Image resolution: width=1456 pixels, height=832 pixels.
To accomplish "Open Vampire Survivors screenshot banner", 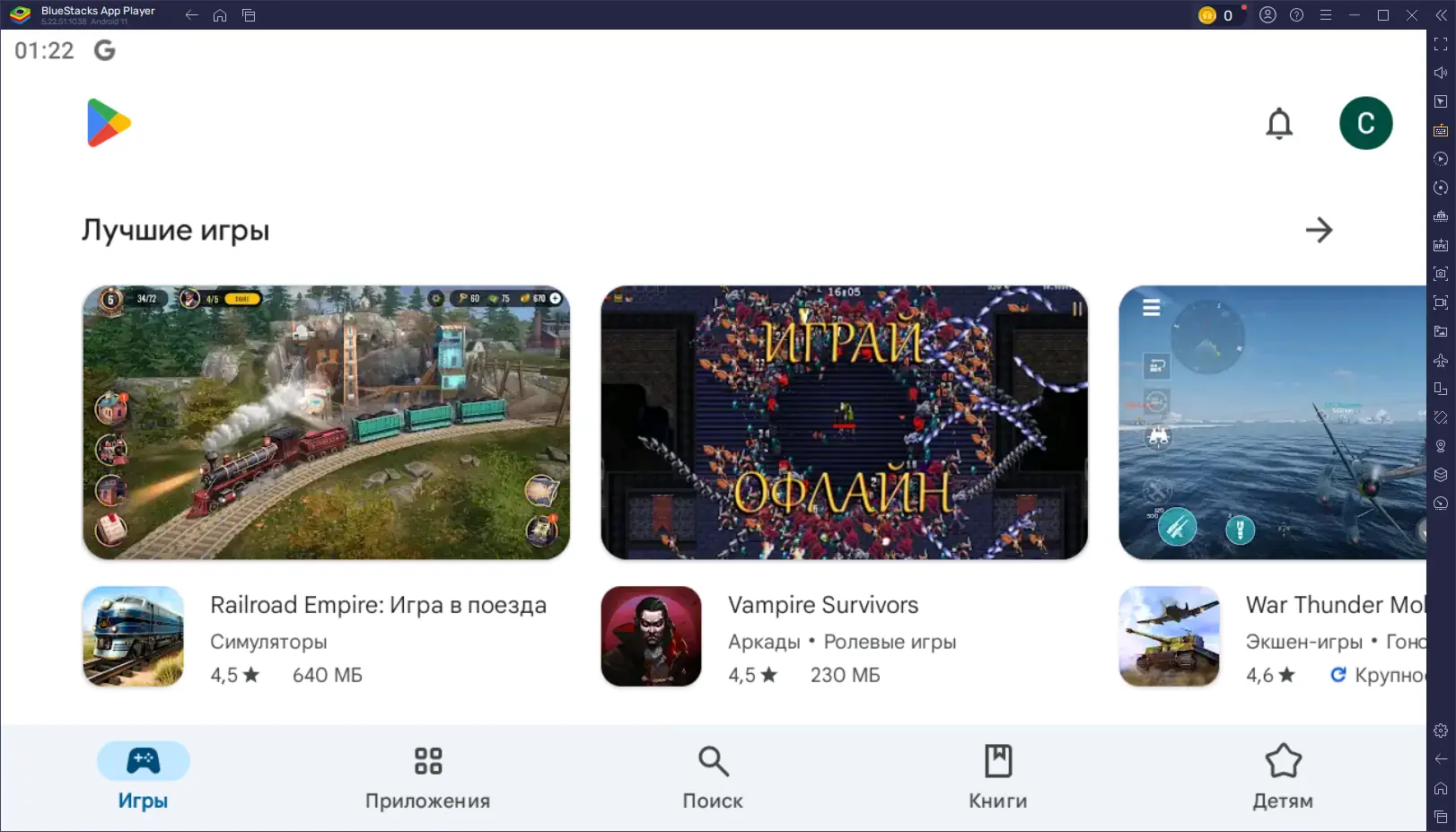I will click(x=845, y=423).
